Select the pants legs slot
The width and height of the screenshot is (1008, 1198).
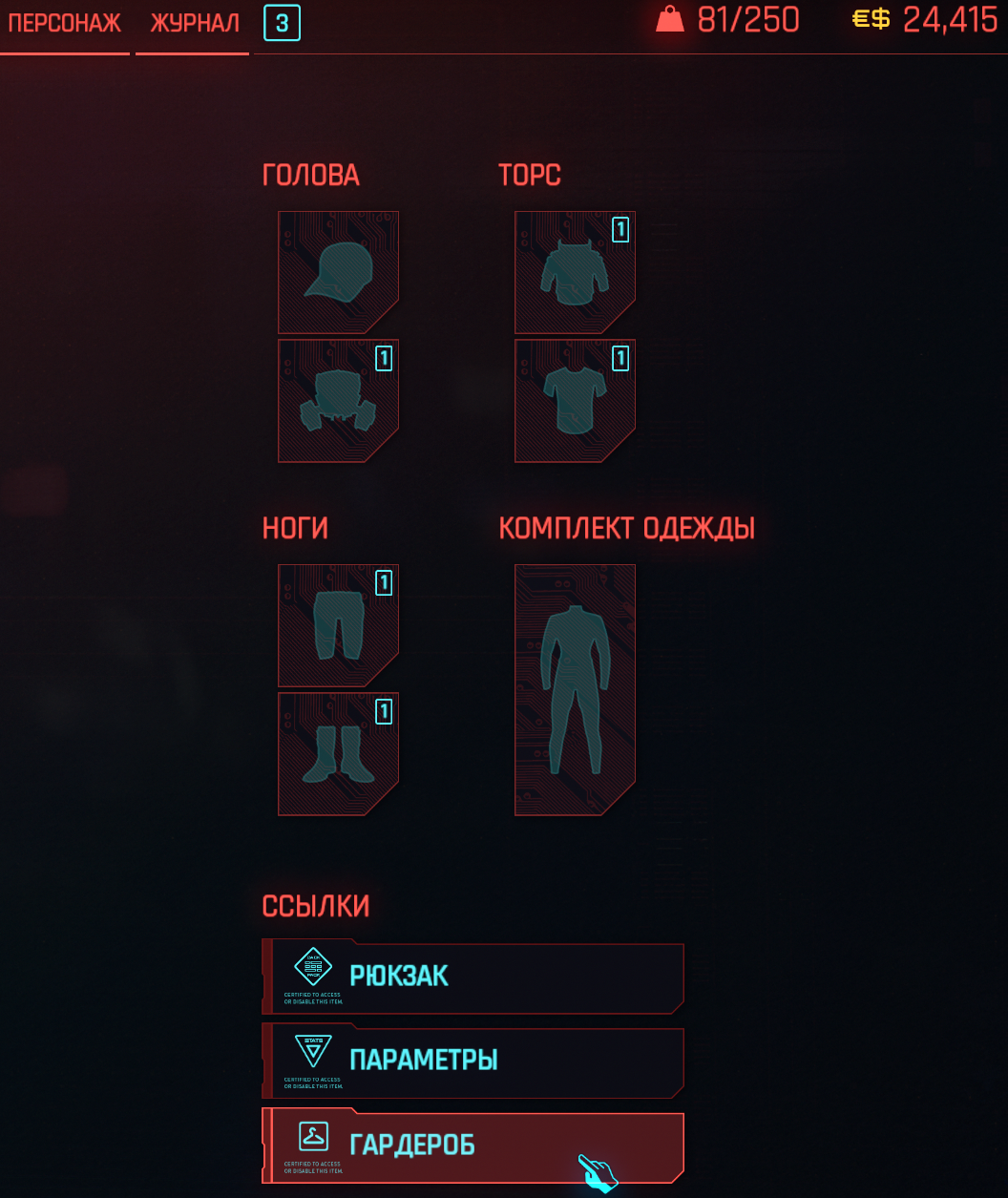click(x=338, y=625)
